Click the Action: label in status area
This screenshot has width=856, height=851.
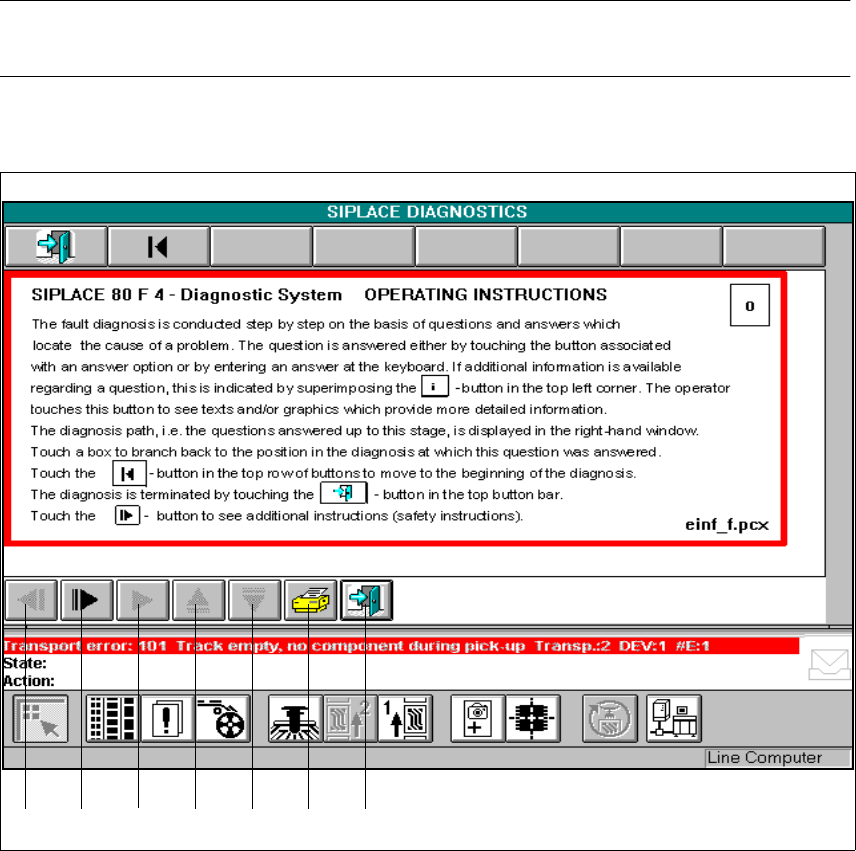point(29,681)
